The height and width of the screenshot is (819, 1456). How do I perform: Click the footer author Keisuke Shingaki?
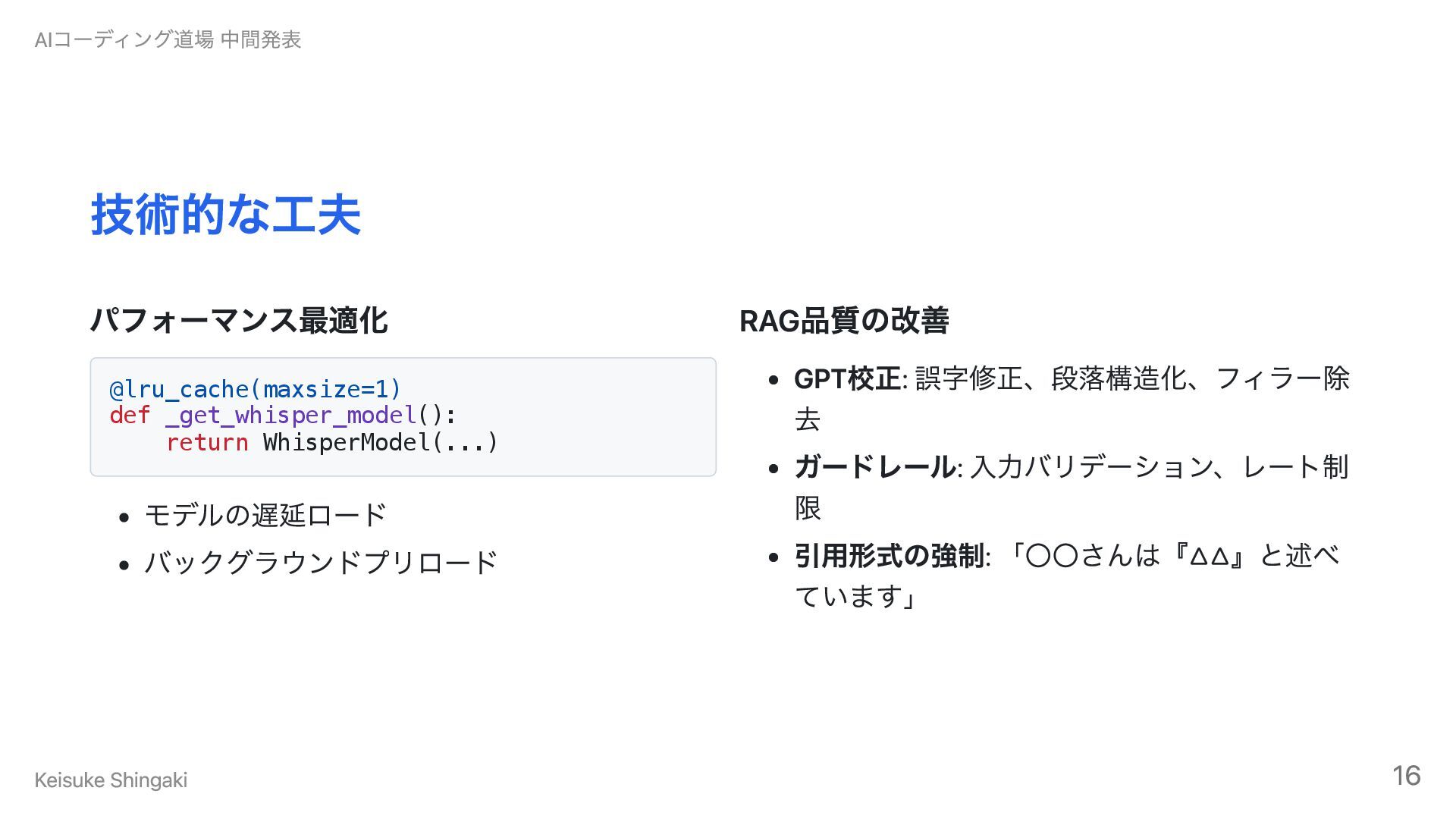(111, 780)
